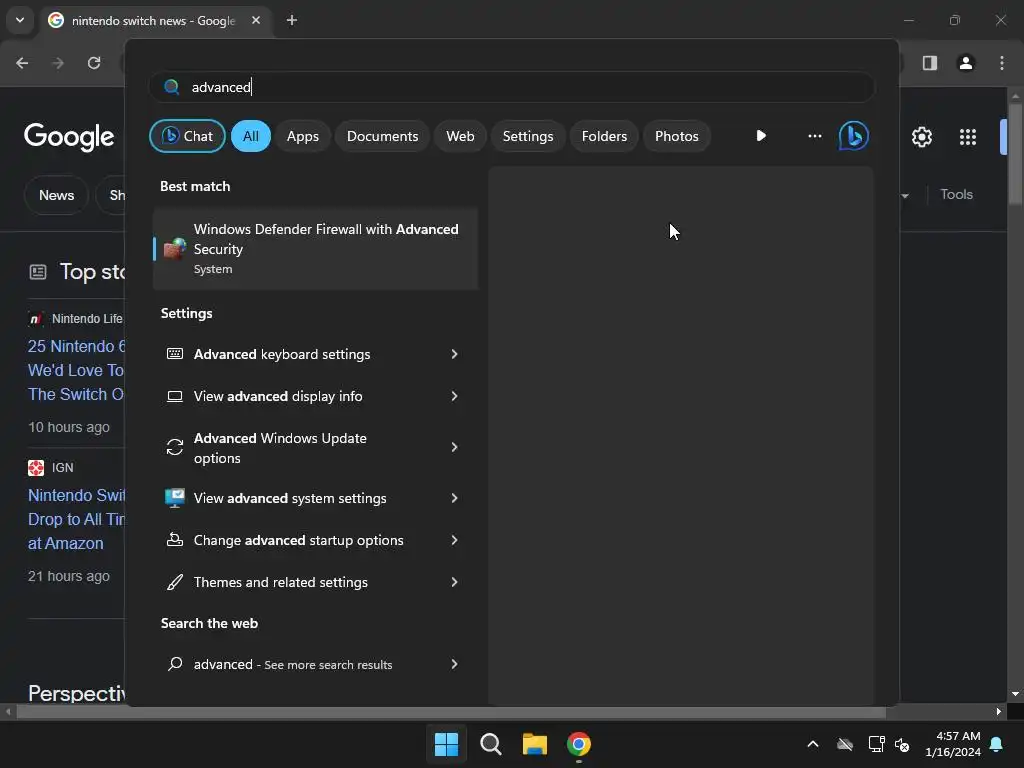1024x768 pixels.
Task: Open the Windows Start menu
Action: click(447, 744)
